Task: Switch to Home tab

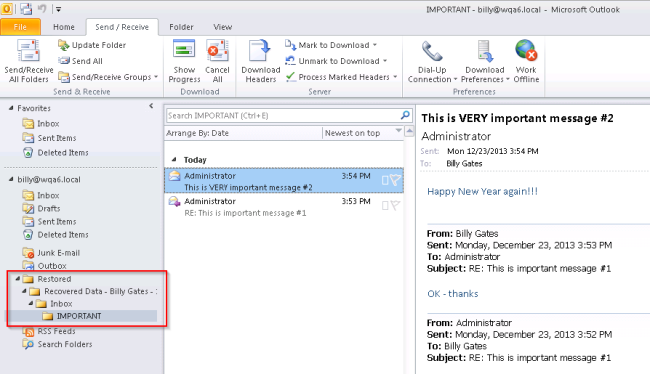Action: click(64, 27)
